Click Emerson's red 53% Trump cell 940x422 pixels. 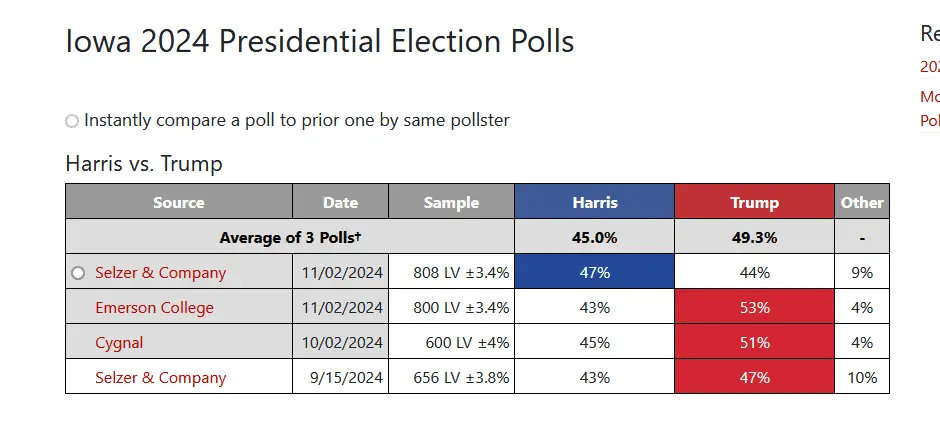coord(754,308)
